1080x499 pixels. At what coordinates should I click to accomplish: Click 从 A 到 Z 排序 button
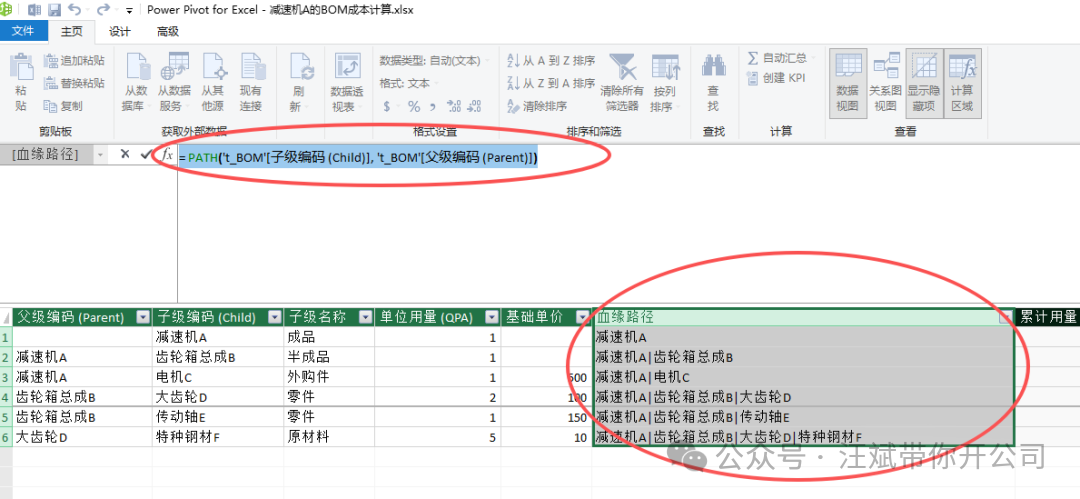tap(552, 60)
